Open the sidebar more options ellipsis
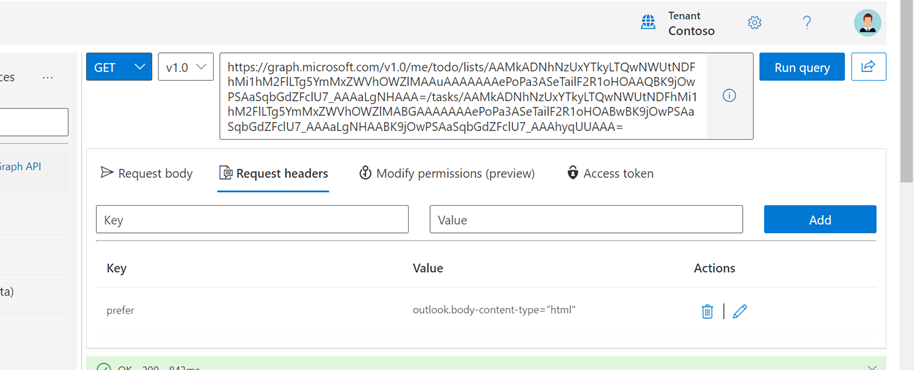 click(48, 77)
